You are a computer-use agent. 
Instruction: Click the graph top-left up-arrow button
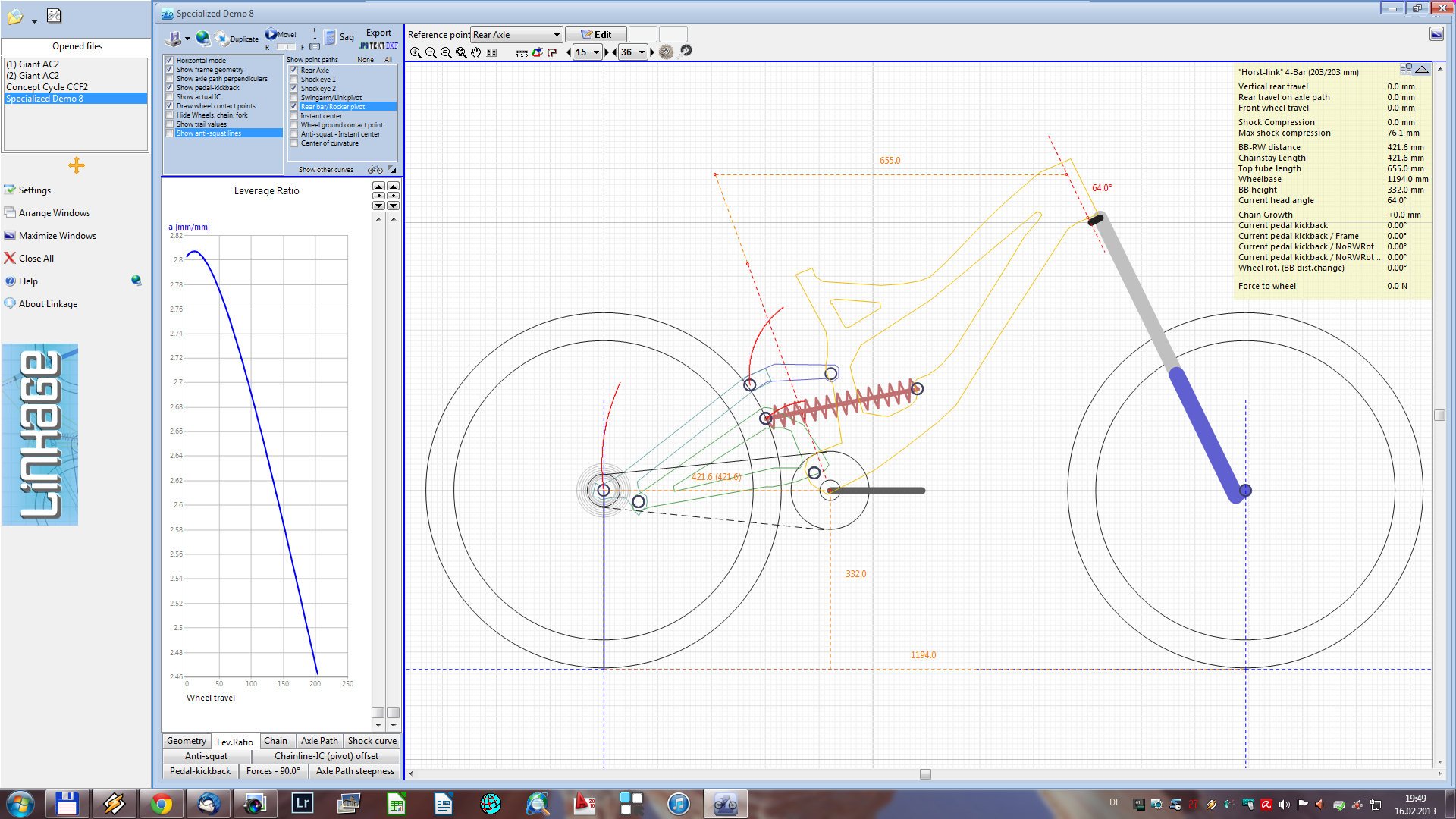pyautogui.click(x=378, y=186)
